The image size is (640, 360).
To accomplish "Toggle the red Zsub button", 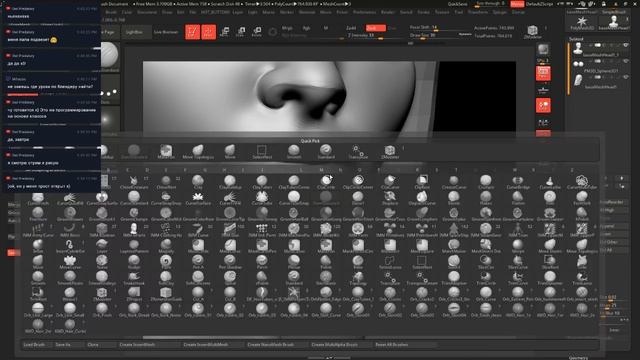I will click(x=376, y=28).
